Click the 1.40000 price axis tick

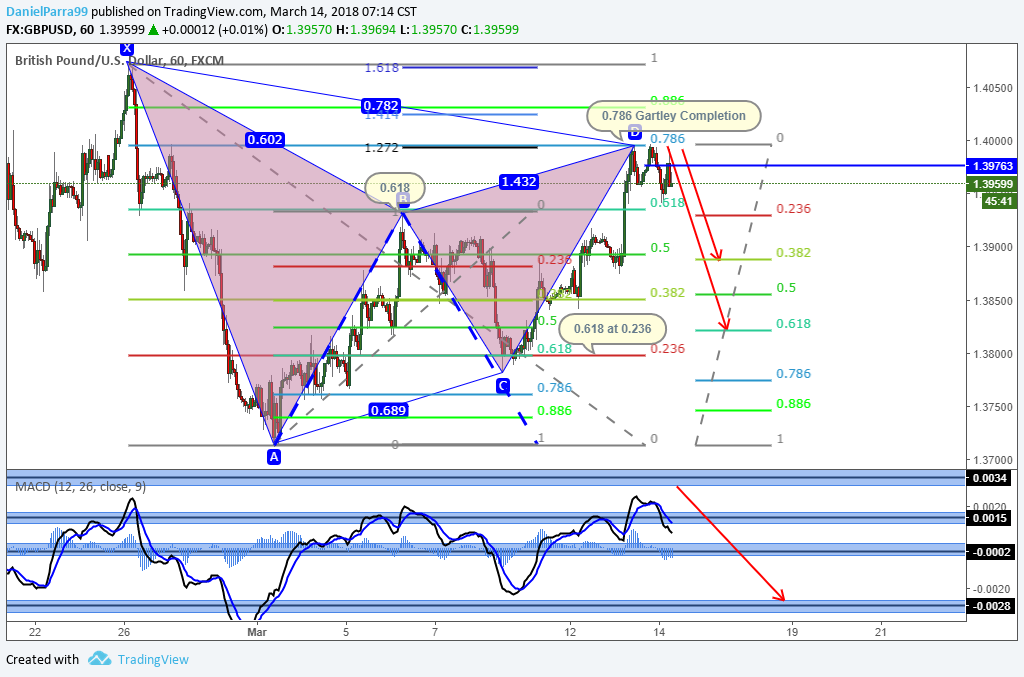(993, 141)
